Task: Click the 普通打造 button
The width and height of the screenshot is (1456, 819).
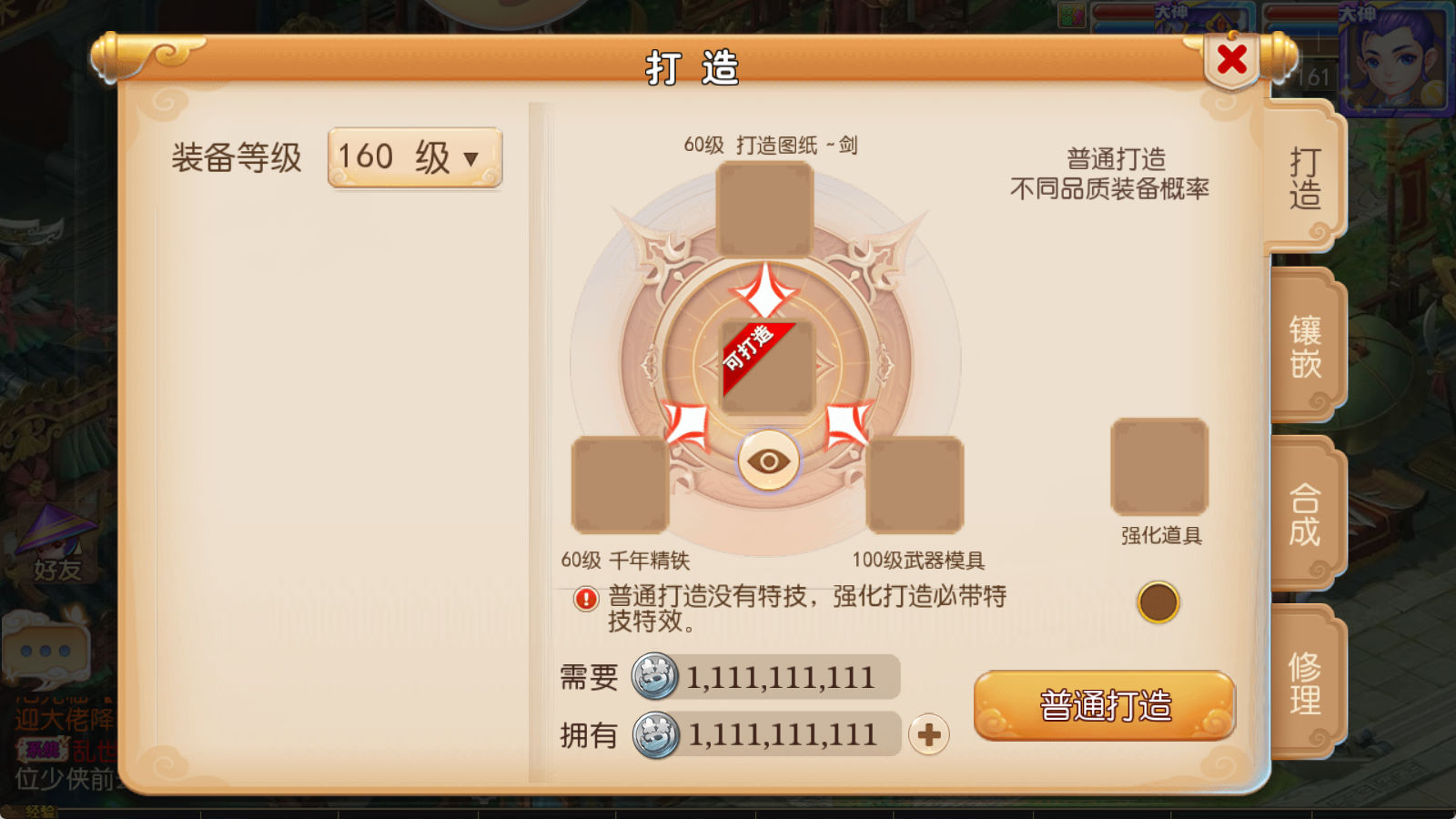Action: [x=1105, y=705]
